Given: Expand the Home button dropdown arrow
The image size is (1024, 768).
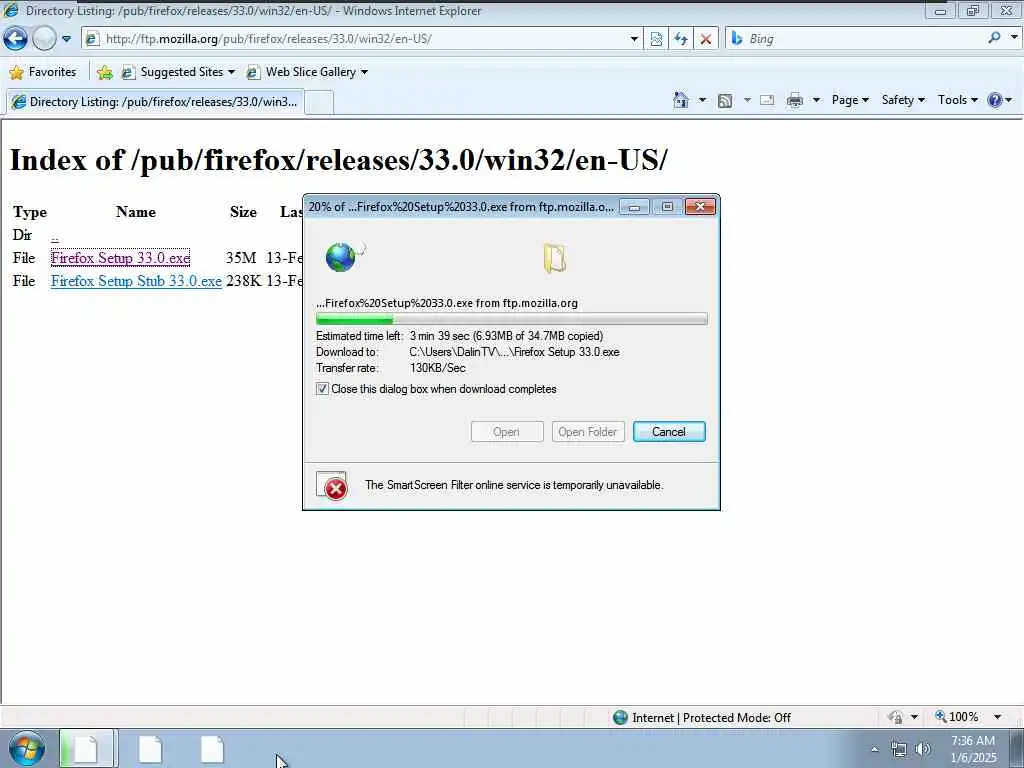Looking at the screenshot, I should [x=702, y=100].
